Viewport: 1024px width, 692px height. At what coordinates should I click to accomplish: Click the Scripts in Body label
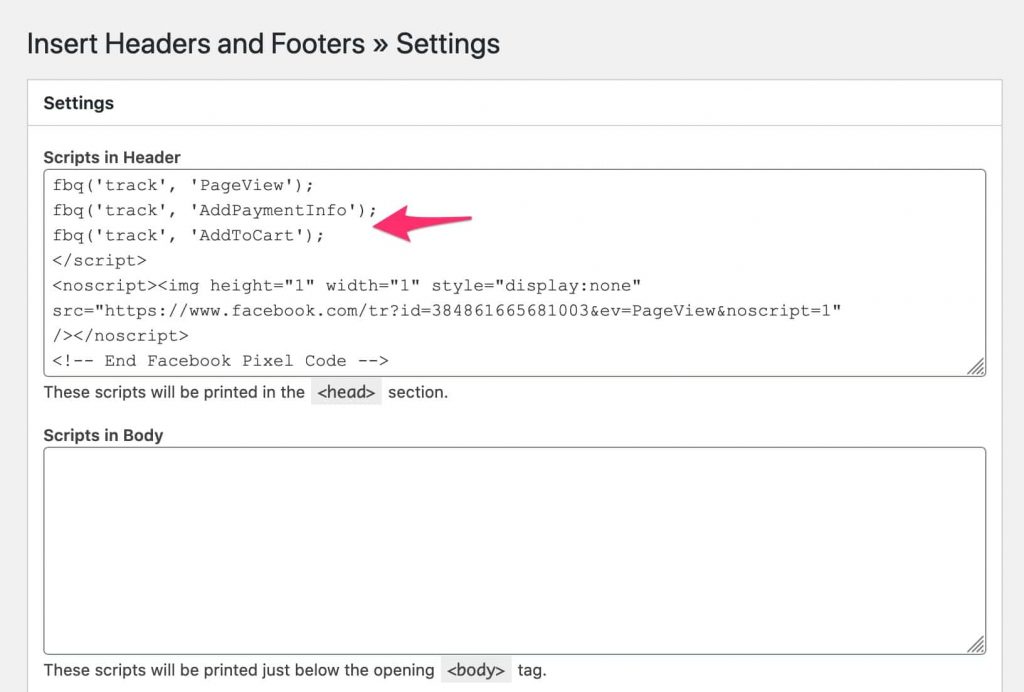103,435
